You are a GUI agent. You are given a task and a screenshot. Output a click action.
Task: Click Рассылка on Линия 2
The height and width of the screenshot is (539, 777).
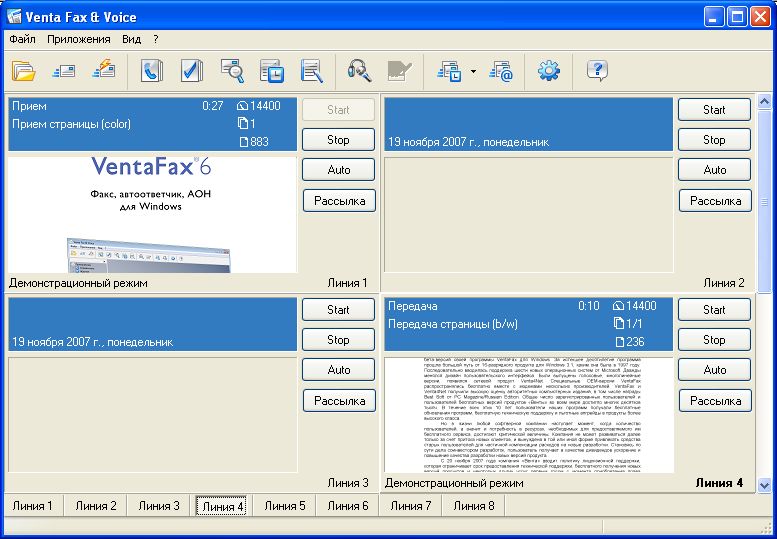coord(715,201)
